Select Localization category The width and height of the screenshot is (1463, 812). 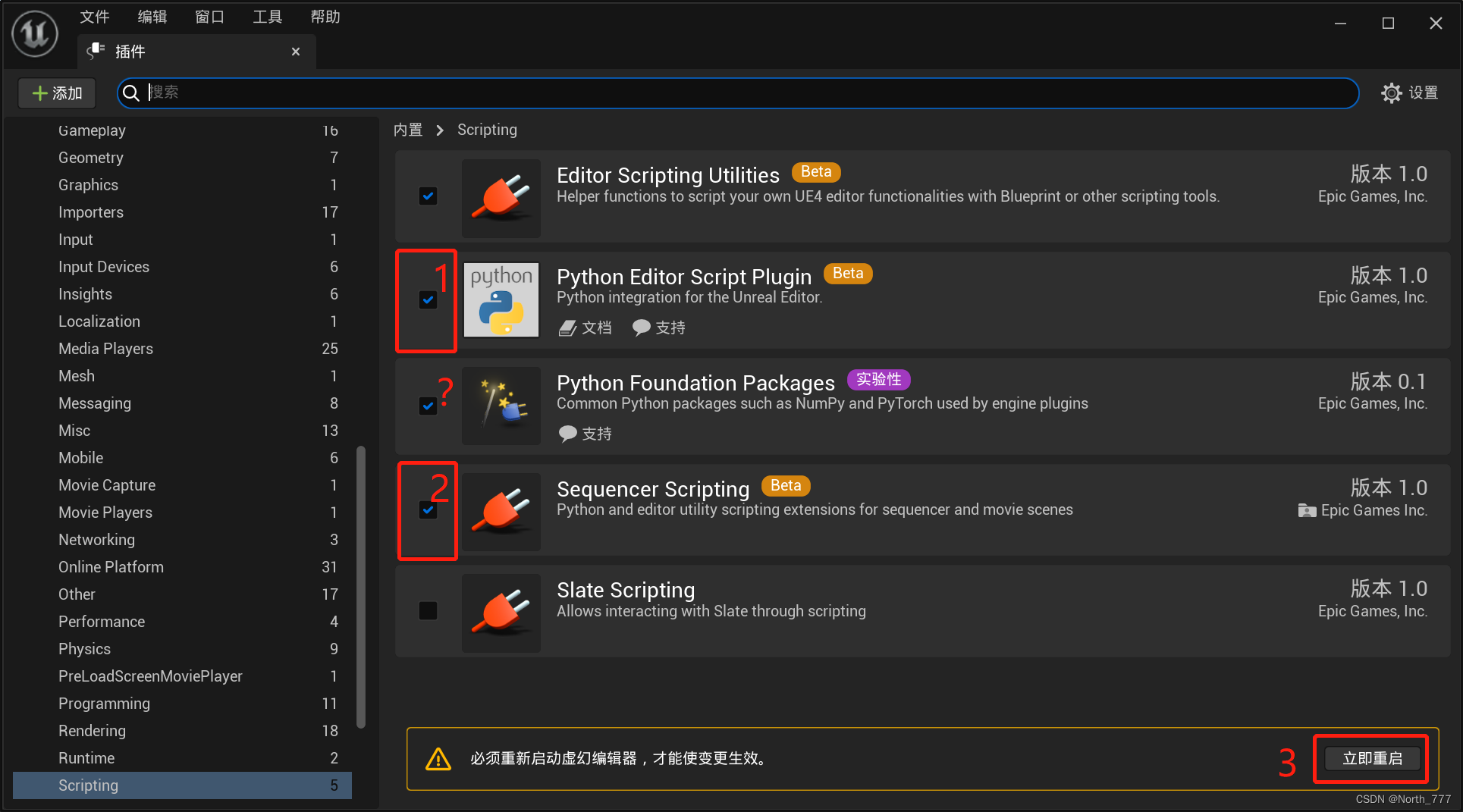coord(182,321)
